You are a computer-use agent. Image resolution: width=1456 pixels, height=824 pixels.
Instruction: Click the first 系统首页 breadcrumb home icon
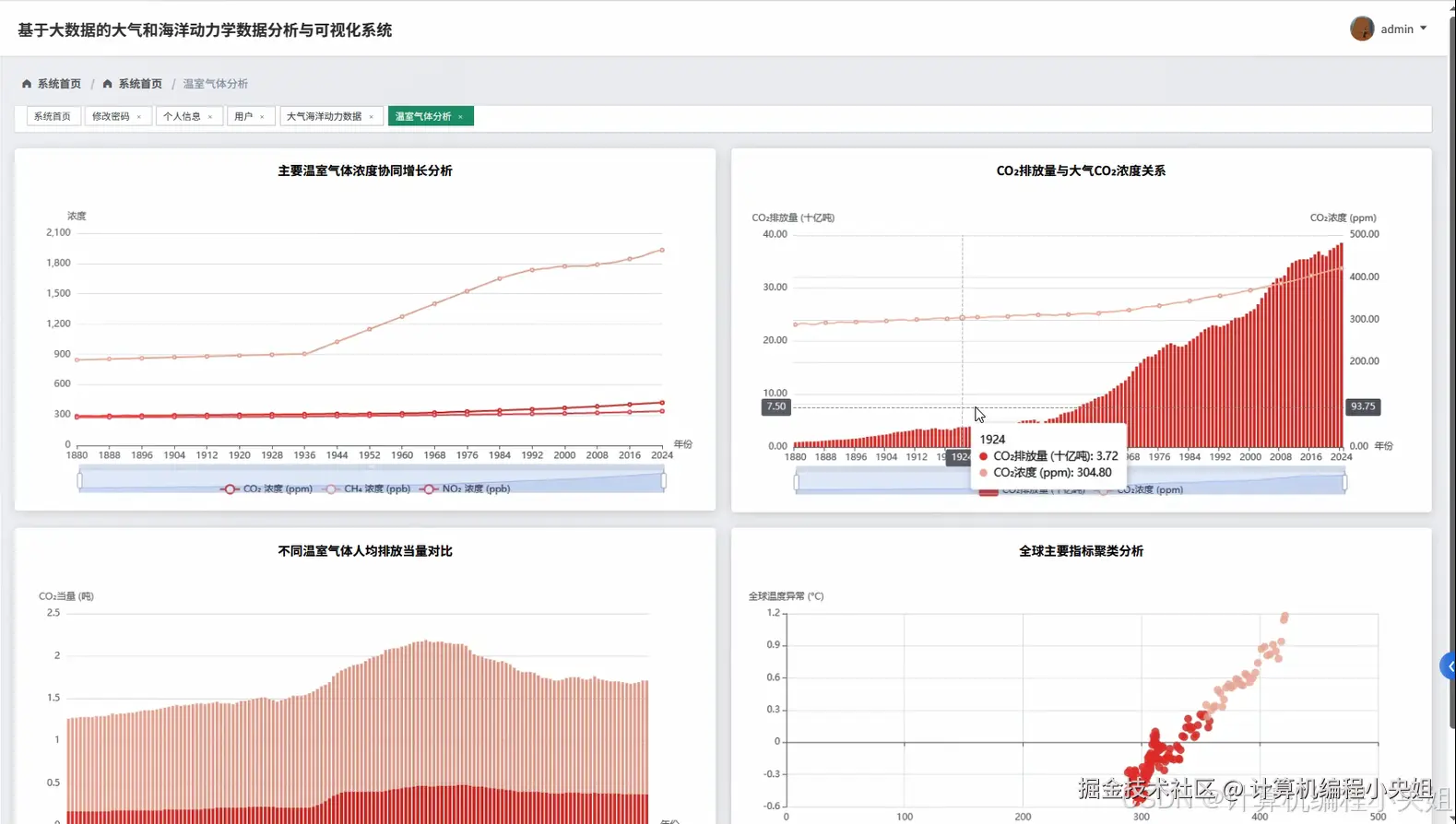coord(27,84)
